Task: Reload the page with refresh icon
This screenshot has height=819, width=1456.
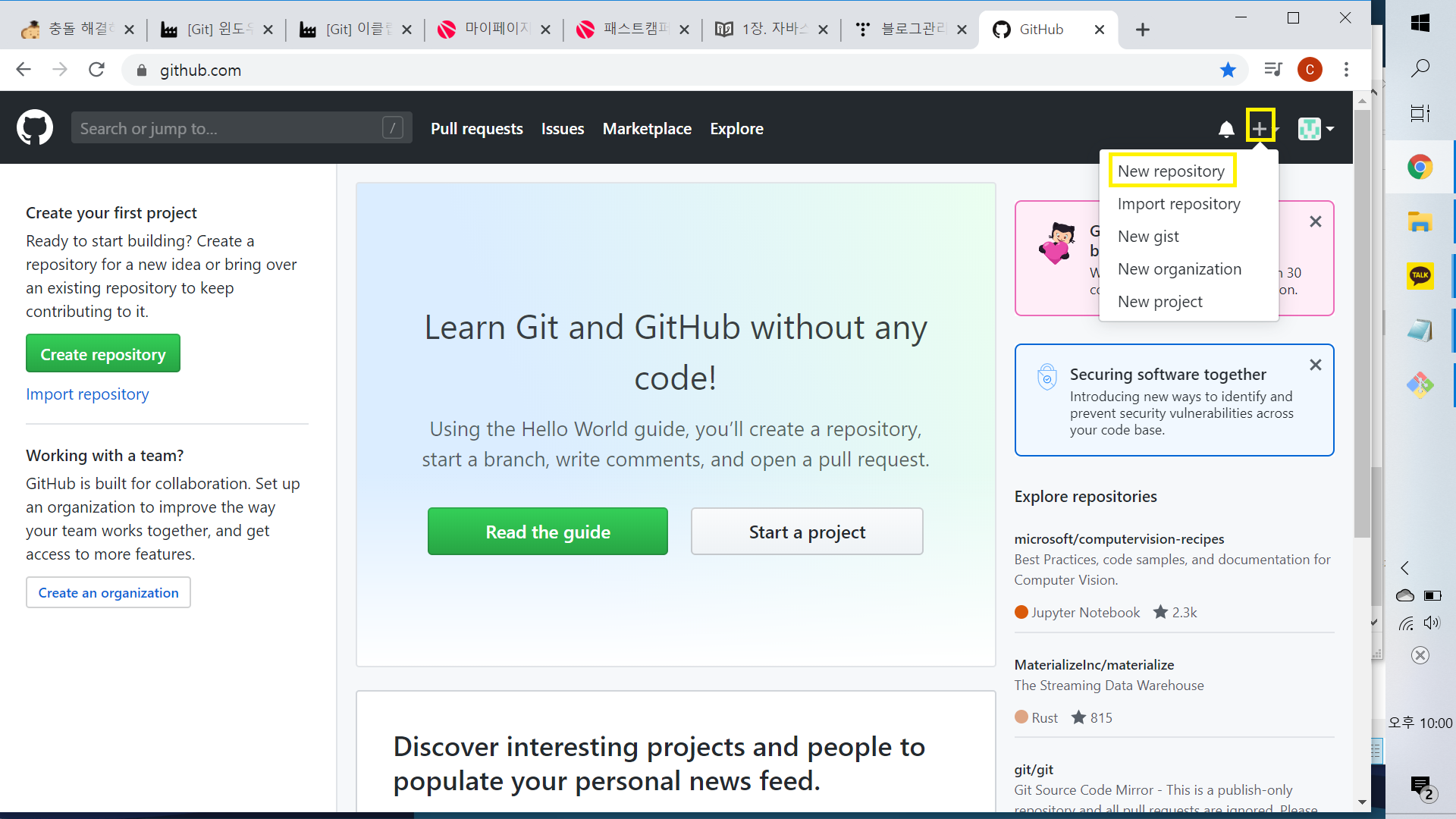Action: pos(96,71)
